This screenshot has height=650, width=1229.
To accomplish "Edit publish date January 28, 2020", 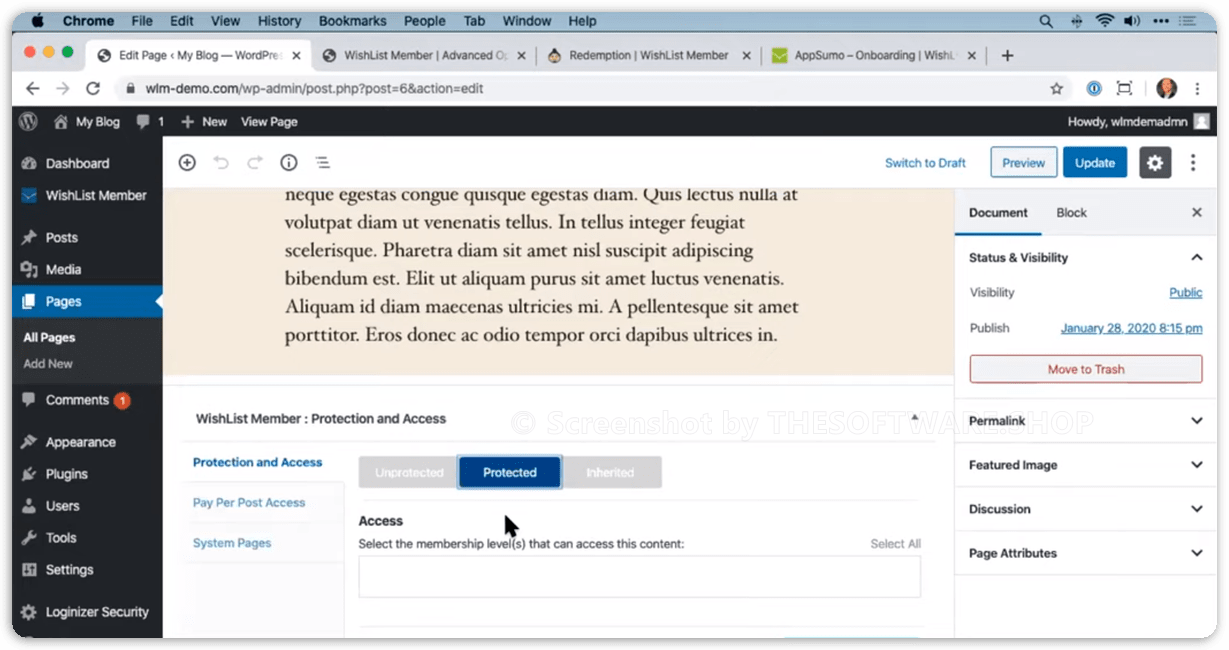I will pos(1131,328).
